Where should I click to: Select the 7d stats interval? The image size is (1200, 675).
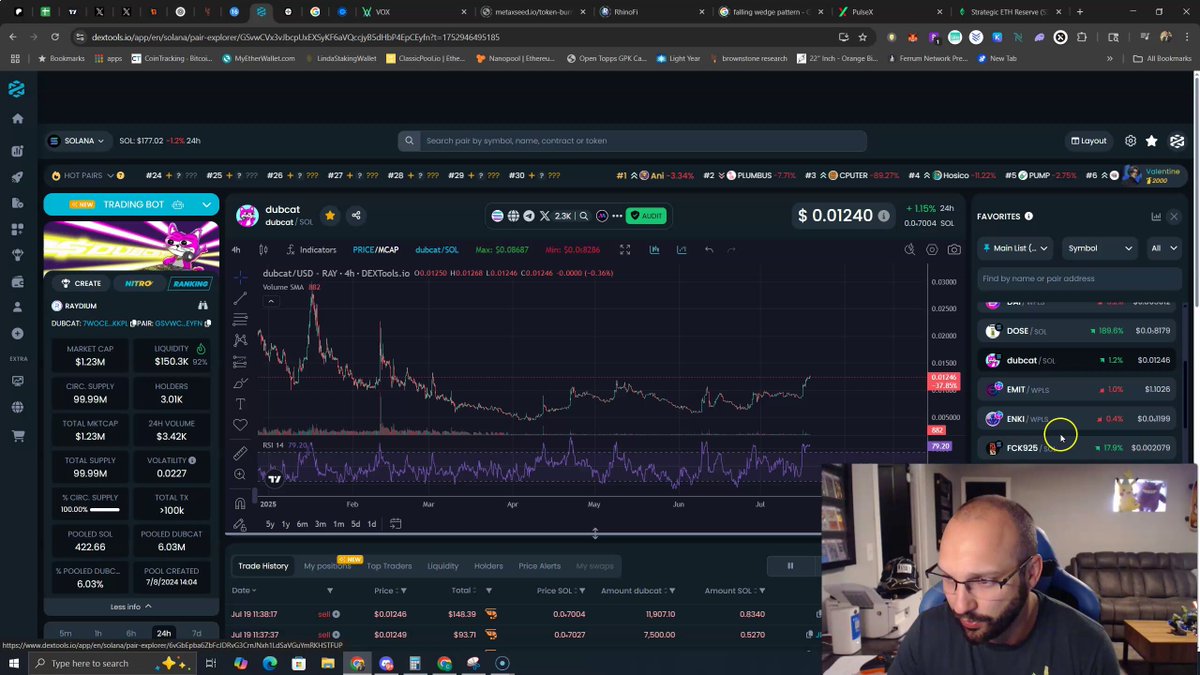(x=197, y=633)
